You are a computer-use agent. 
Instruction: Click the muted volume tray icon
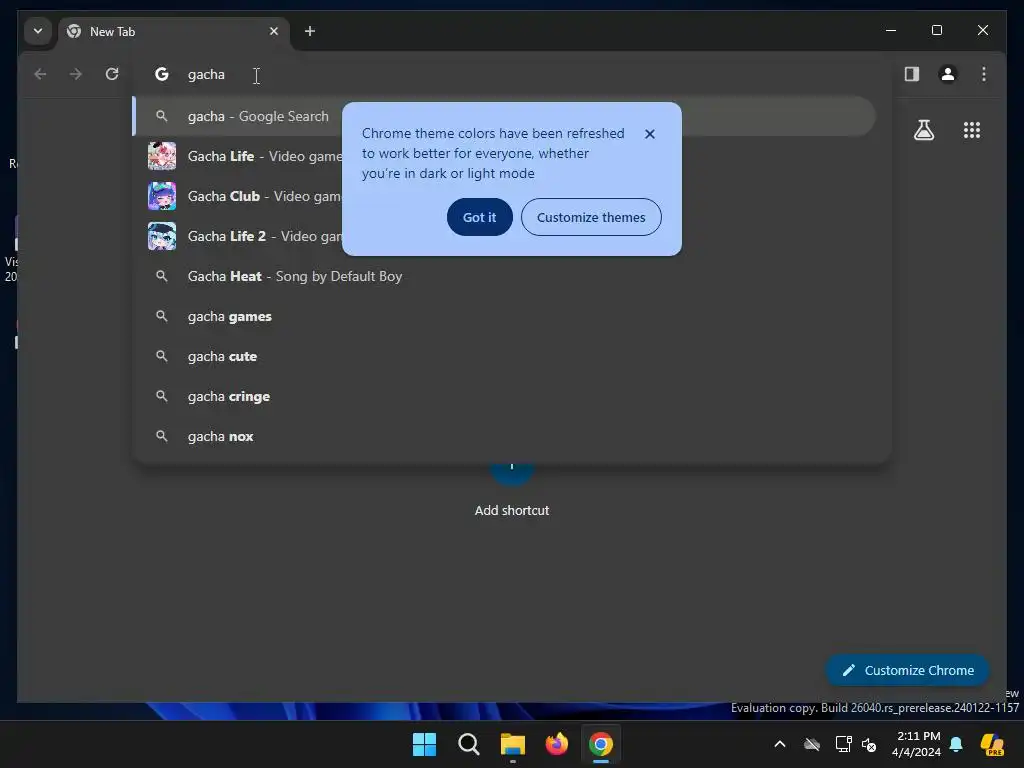click(x=869, y=744)
